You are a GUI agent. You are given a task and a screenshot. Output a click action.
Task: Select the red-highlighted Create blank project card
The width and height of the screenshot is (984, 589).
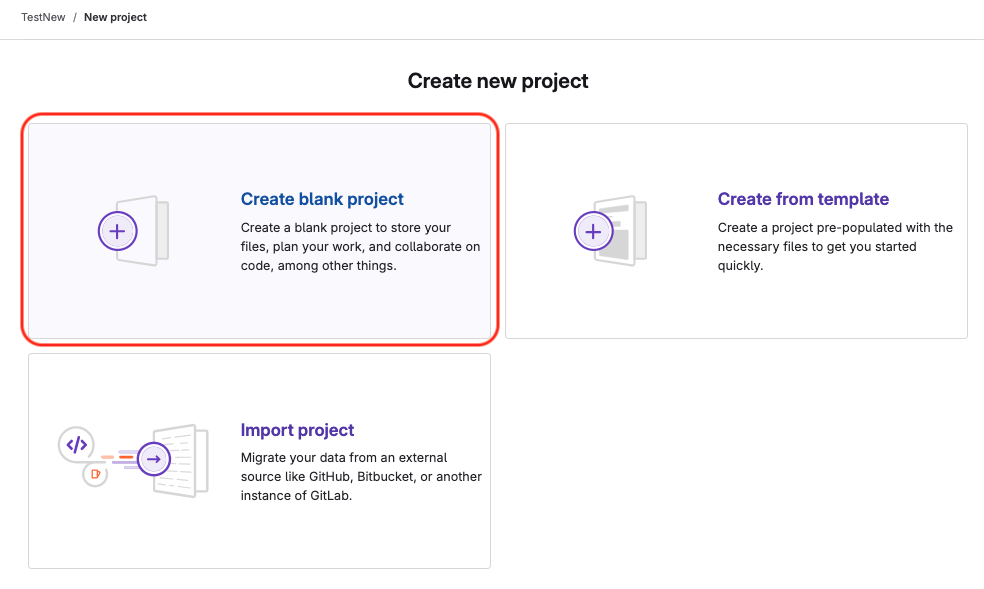tap(259, 300)
